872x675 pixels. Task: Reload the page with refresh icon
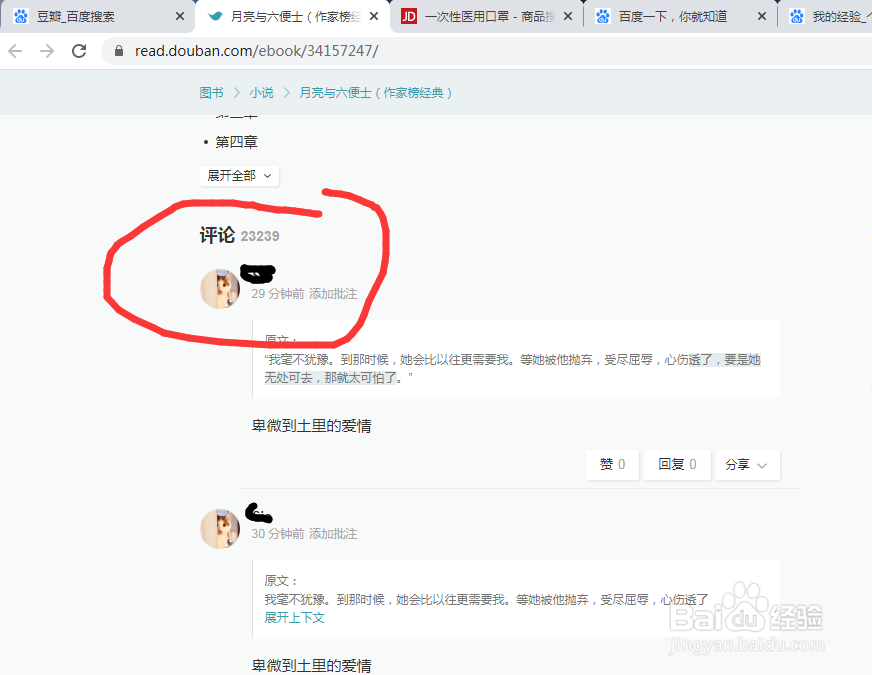click(79, 51)
